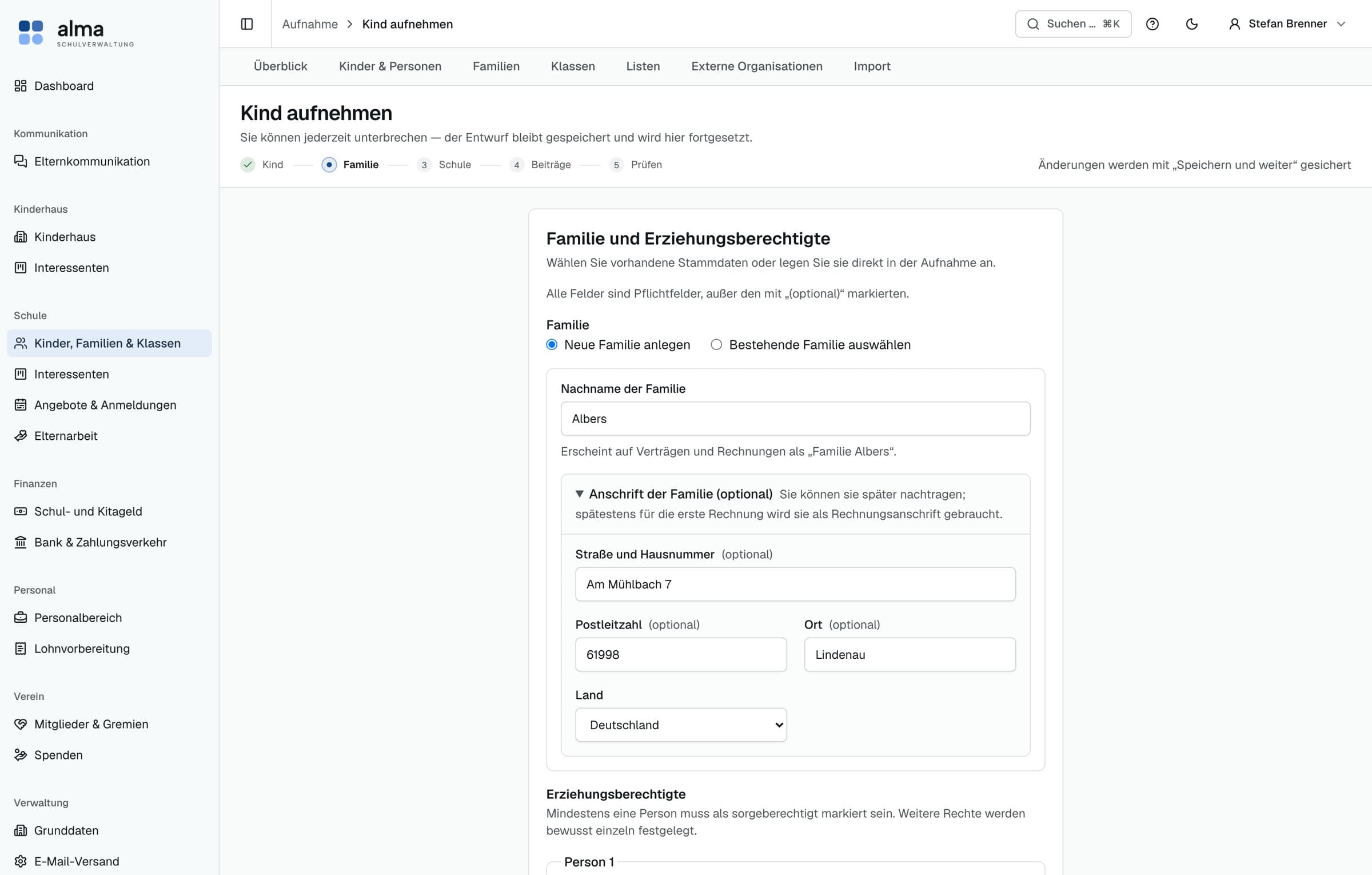The image size is (1372, 875).
Task: Open the Suchen search box
Action: click(1073, 24)
